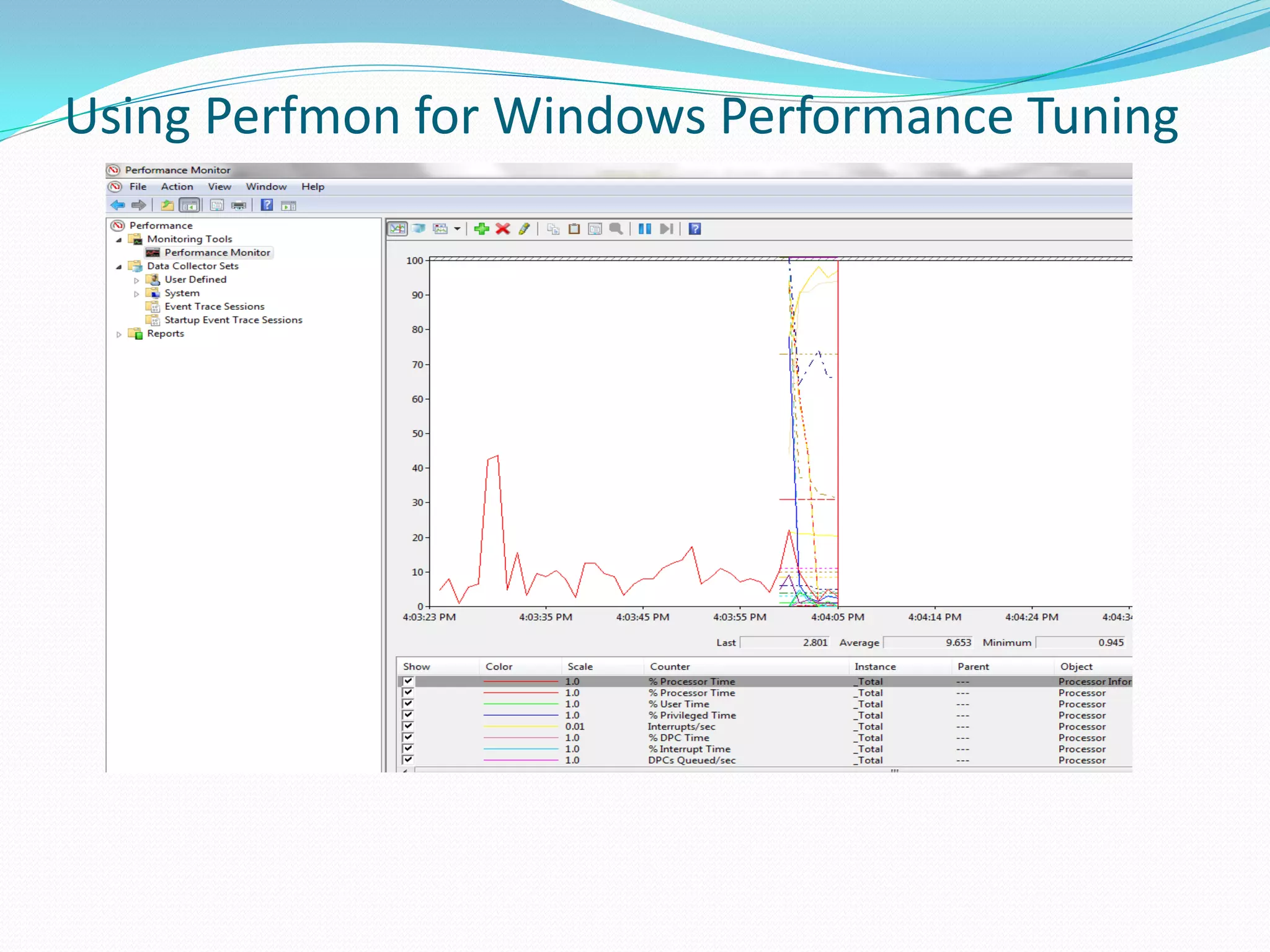Toggle the Show/Hide Console Tree button
The image size is (1270, 952).
click(189, 205)
